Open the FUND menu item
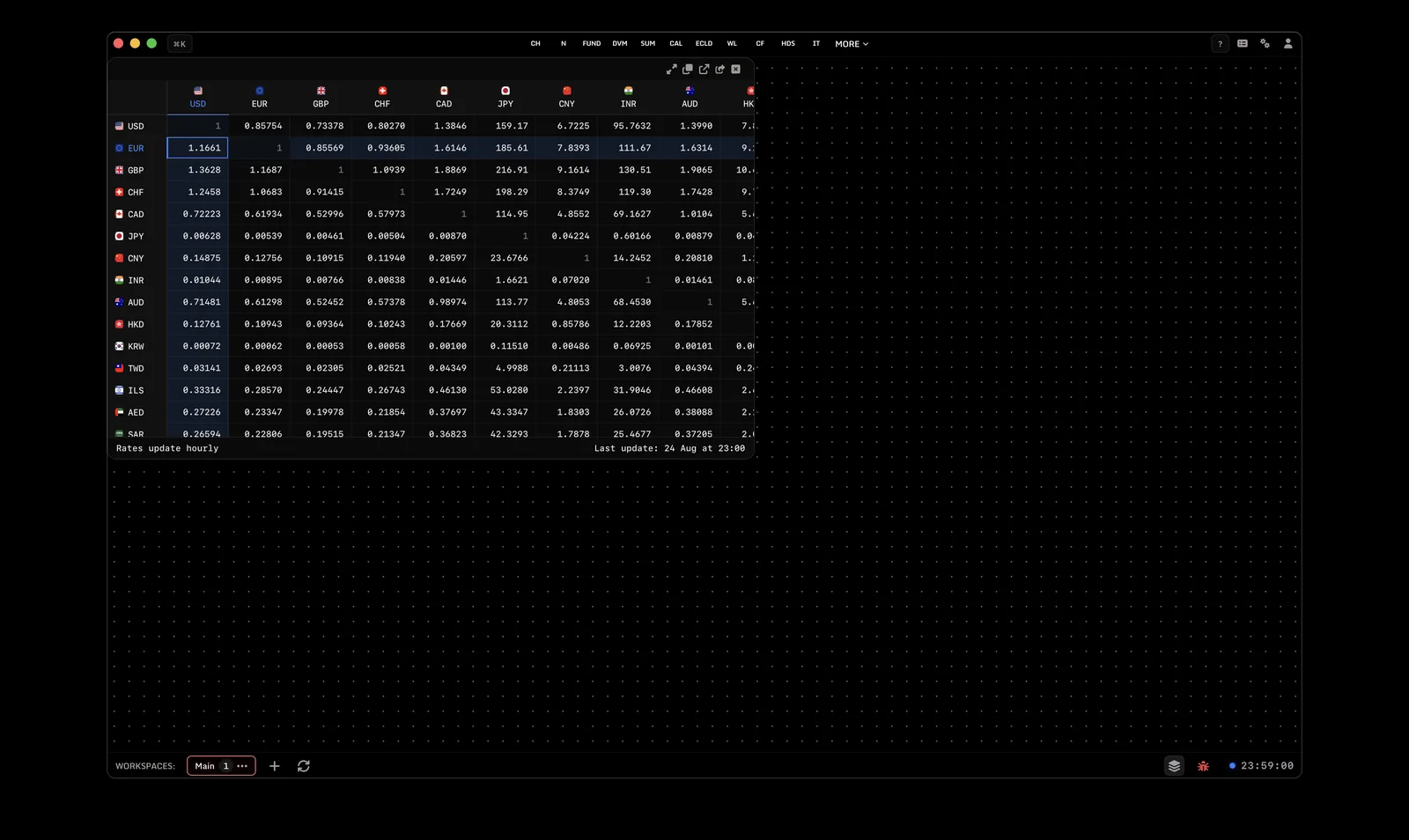 point(592,43)
